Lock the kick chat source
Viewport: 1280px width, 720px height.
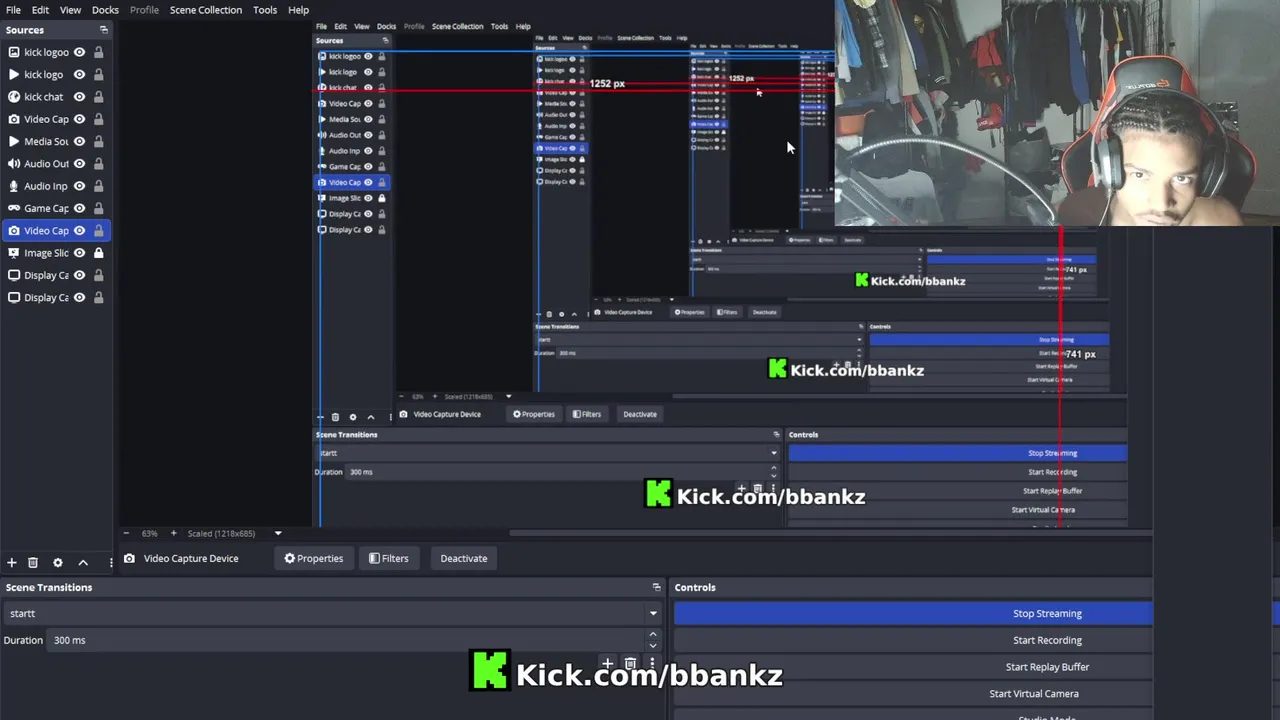[98, 97]
